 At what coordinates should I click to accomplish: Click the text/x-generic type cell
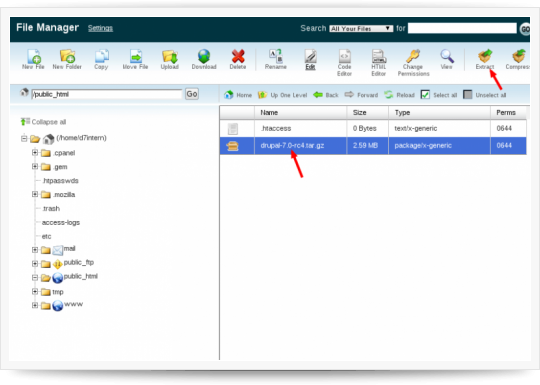pos(416,128)
